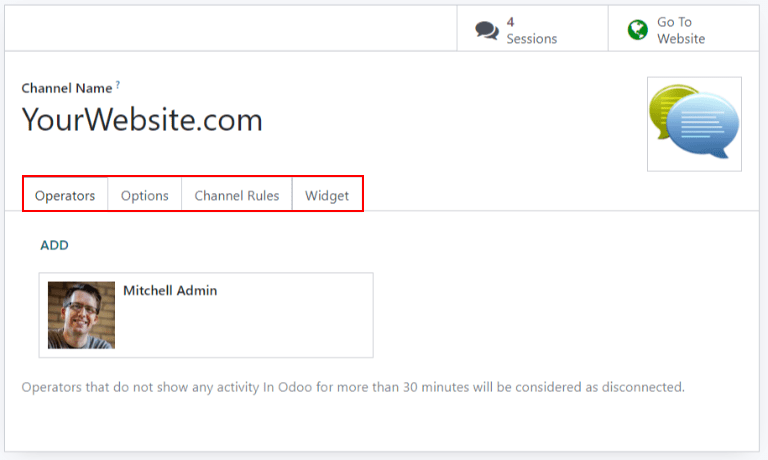The height and width of the screenshot is (460, 768).
Task: Click the session count number 4
Action: 510,22
